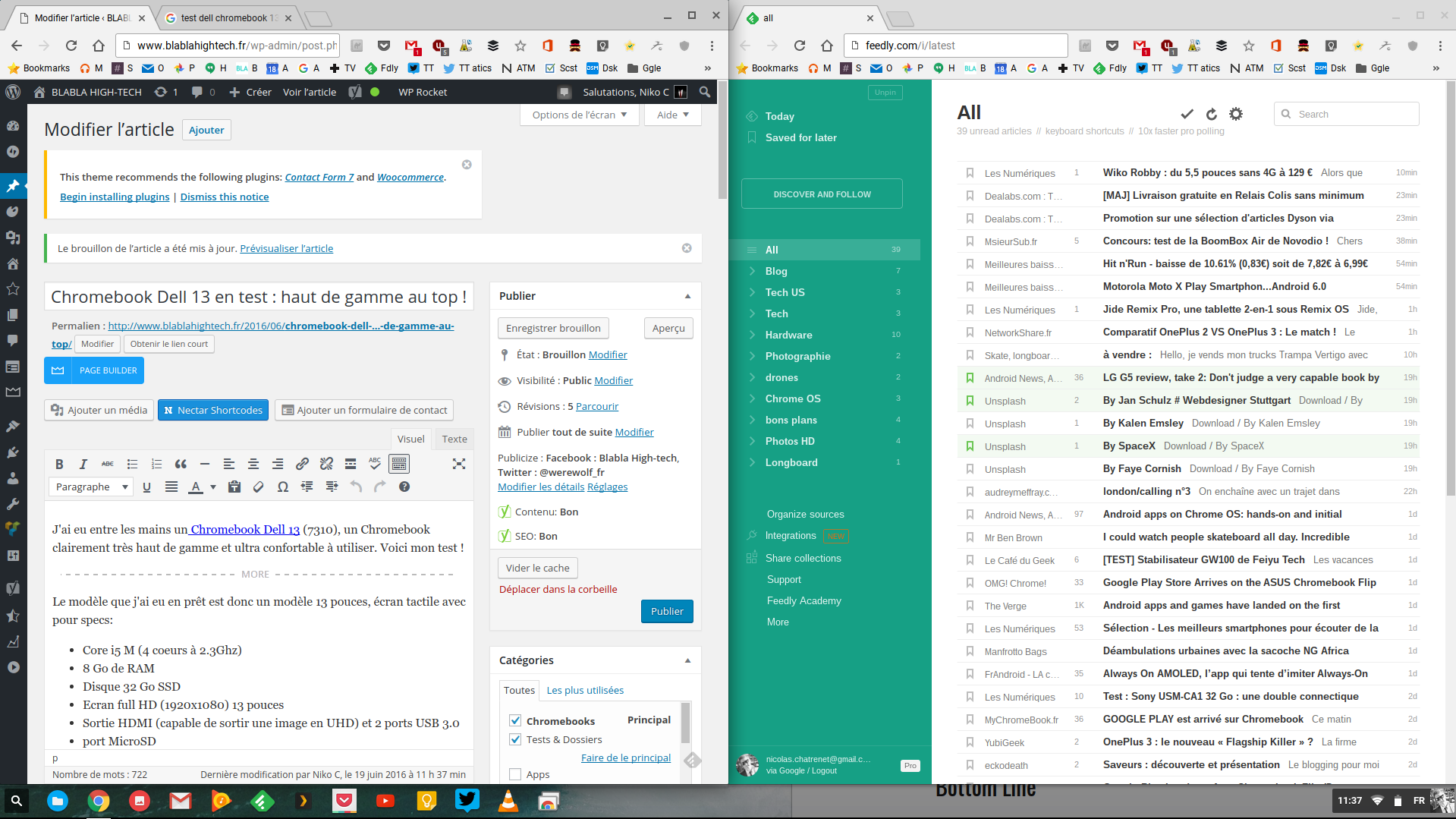Open Feedly settings gear icon

tap(1236, 114)
